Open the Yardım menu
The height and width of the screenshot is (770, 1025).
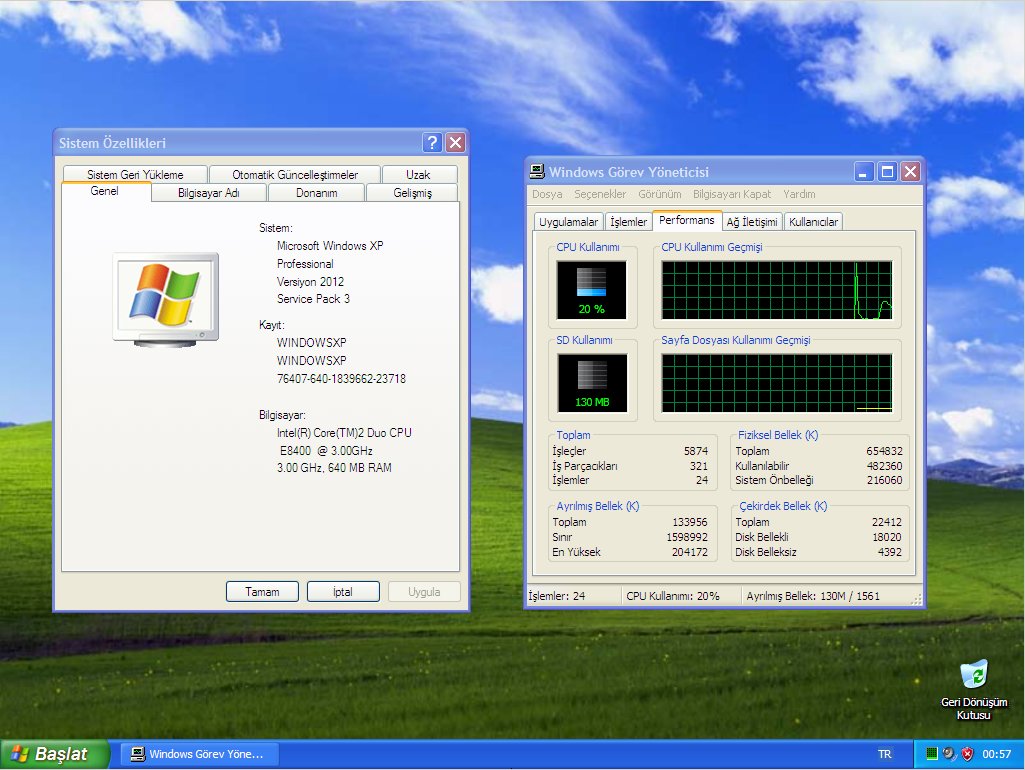coord(799,194)
